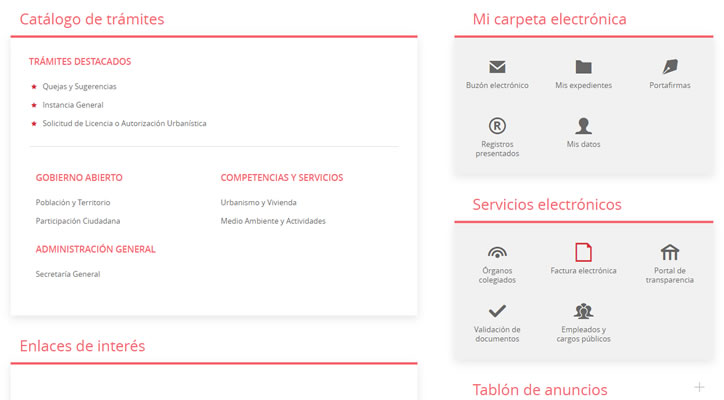Select Medio Ambiente y Actividades
724x400 pixels.
point(273,221)
